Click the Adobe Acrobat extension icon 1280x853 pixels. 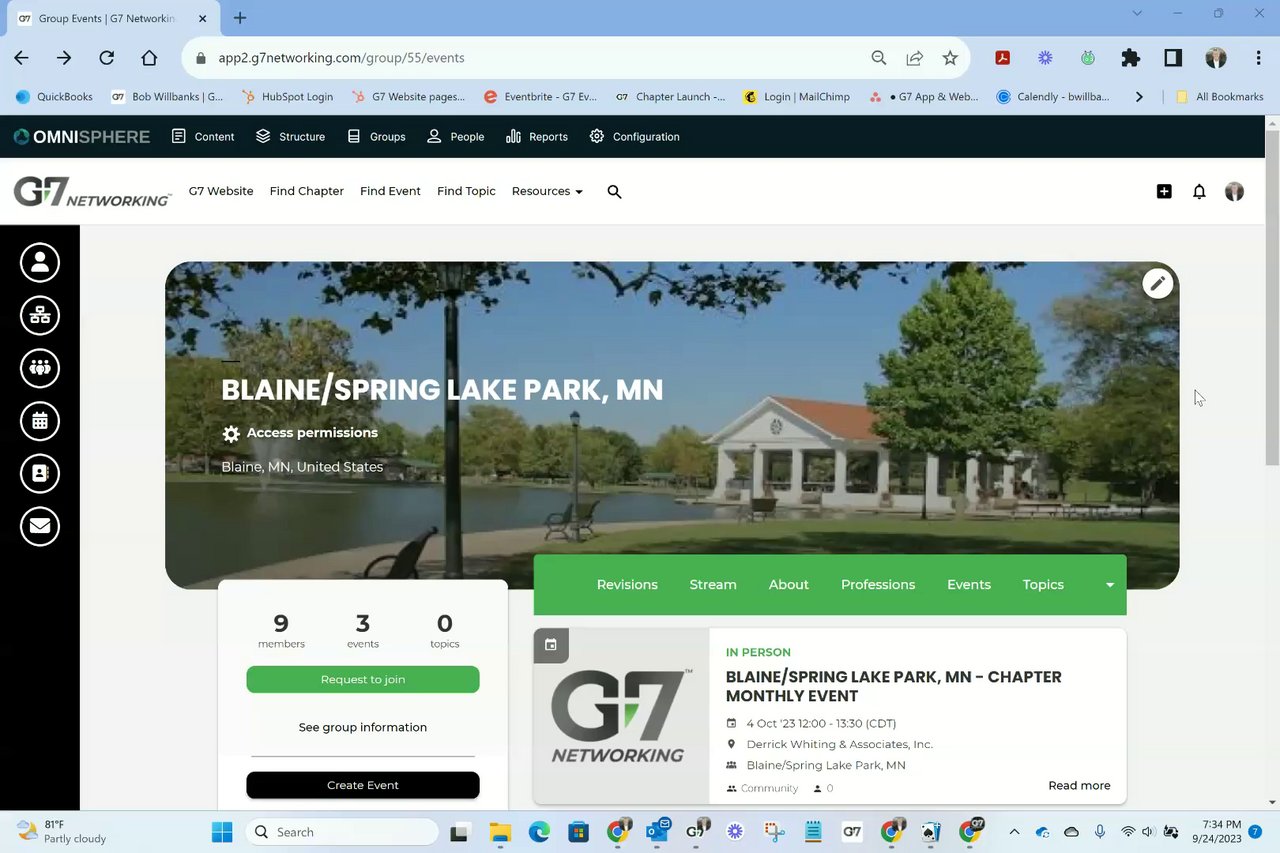click(x=1002, y=58)
